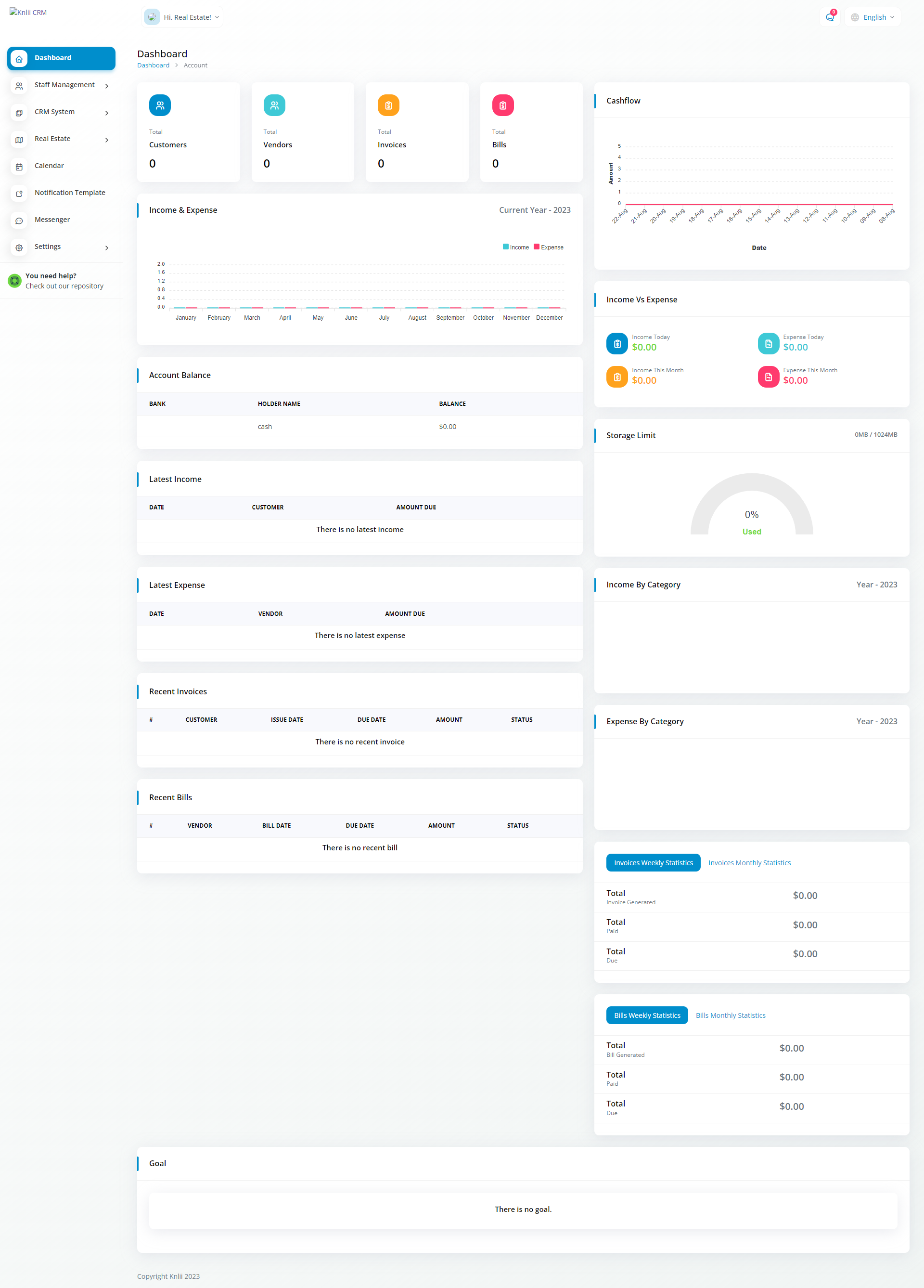This screenshot has width=924, height=1288.
Task: Open the messages icon with red badge
Action: [830, 17]
